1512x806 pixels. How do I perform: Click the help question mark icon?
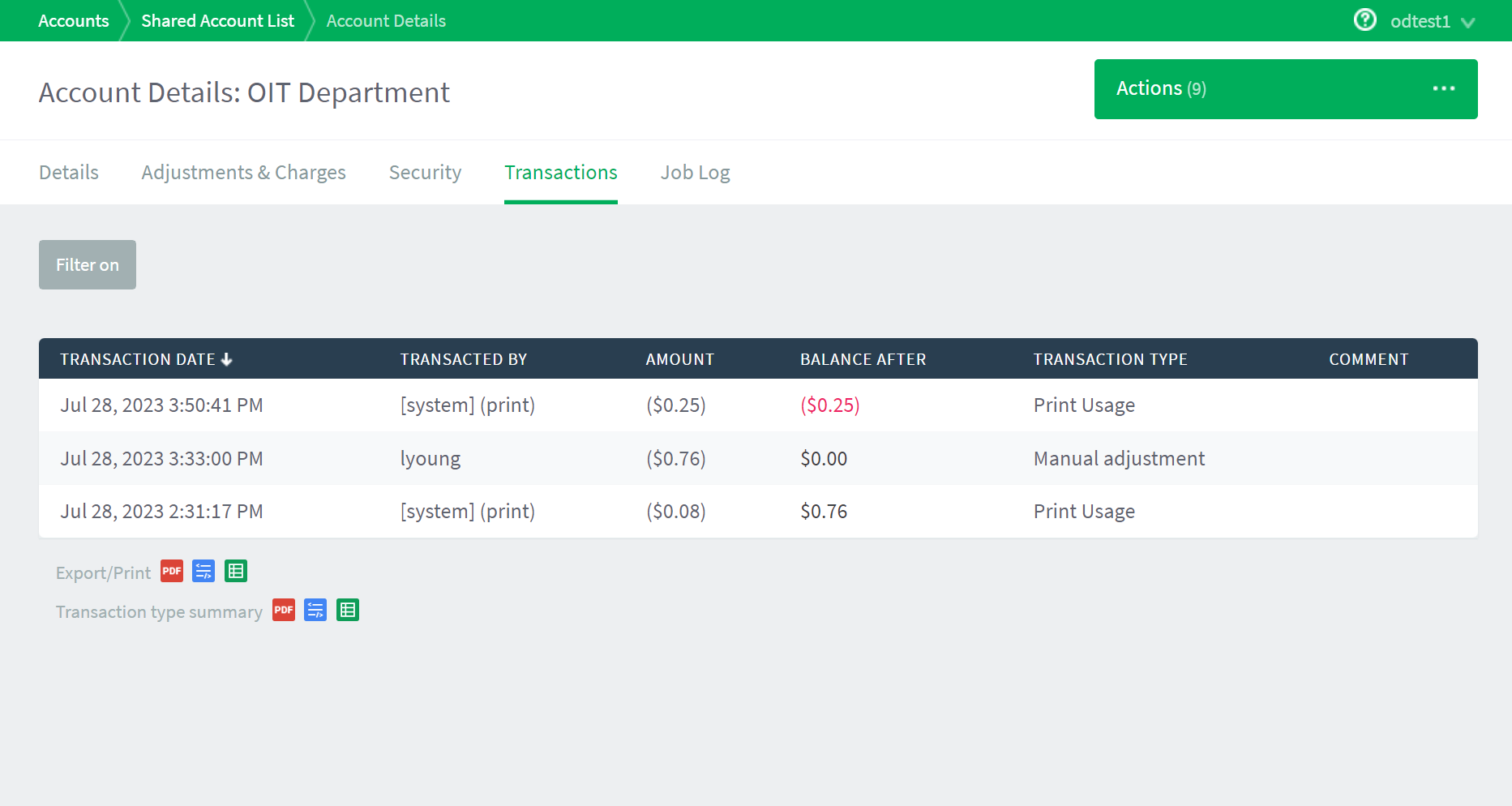tap(1365, 19)
